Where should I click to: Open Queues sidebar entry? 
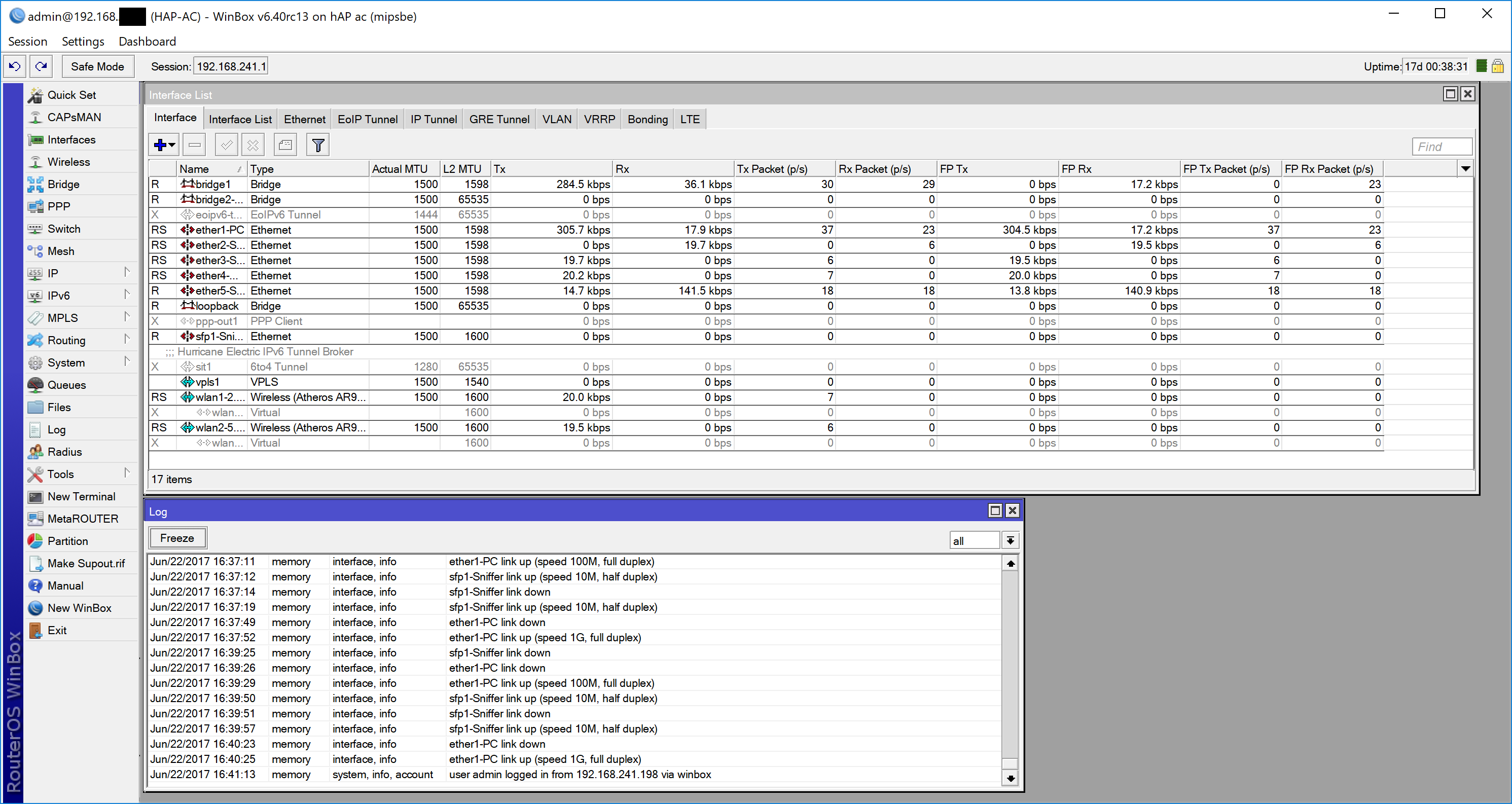82,385
